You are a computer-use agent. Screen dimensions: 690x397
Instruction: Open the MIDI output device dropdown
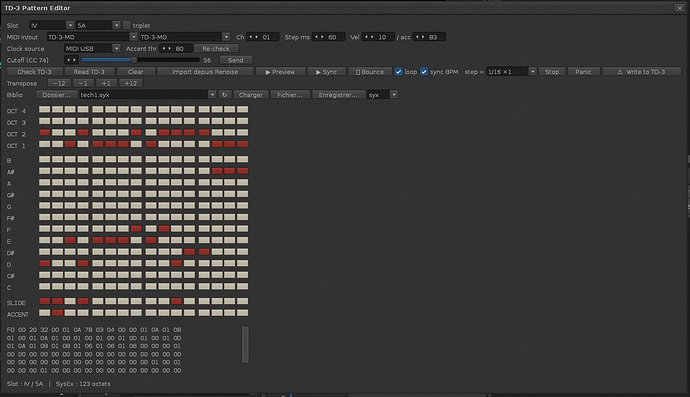185,37
